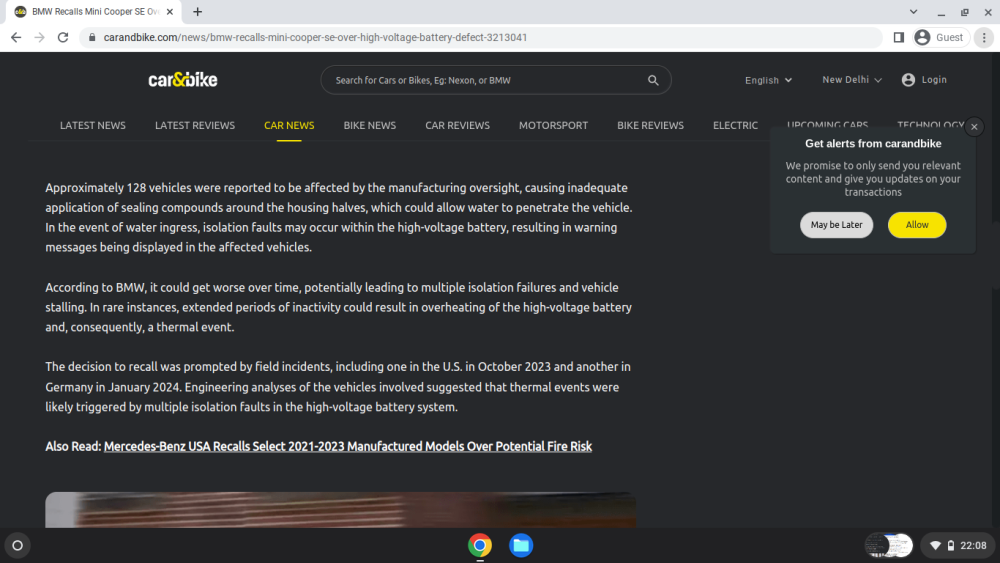This screenshot has width=1000, height=563.
Task: Click the user avatar icon beside Login
Action: pos(908,80)
